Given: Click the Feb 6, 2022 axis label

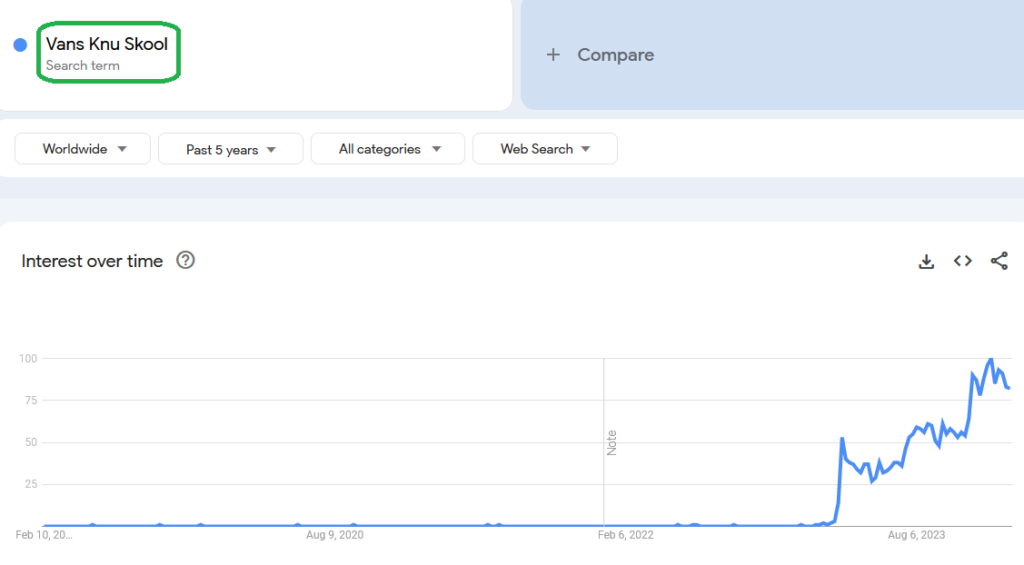Looking at the screenshot, I should tap(626, 535).
